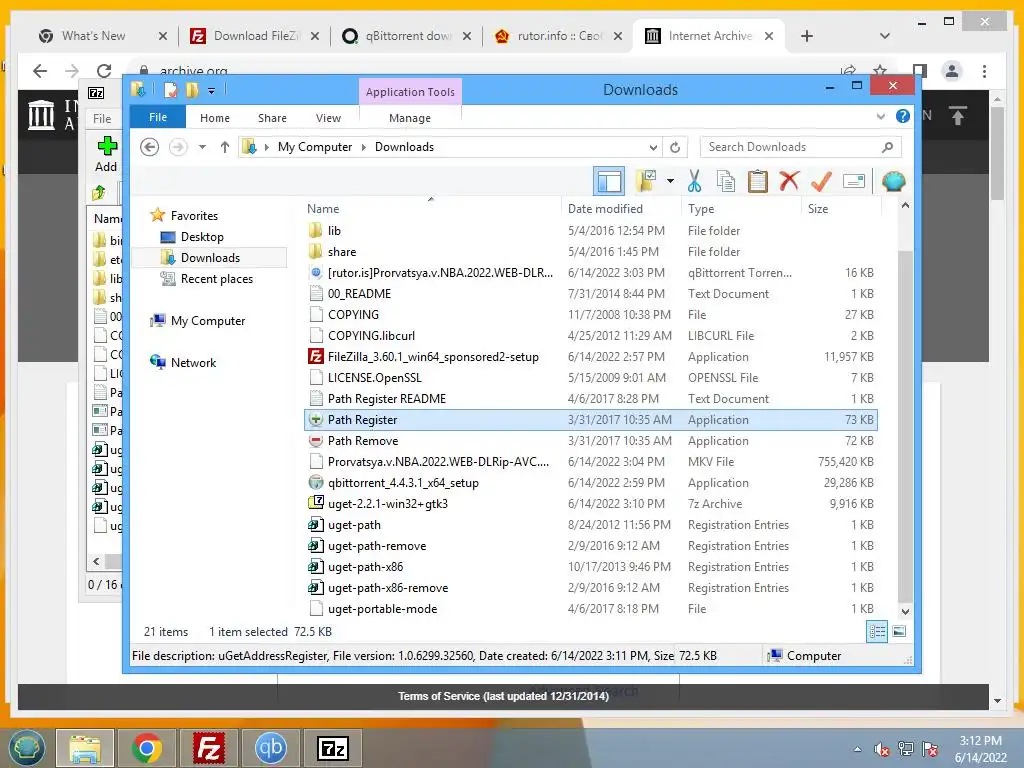Select the FileZilla setup application
The height and width of the screenshot is (768, 1024).
tap(591, 357)
